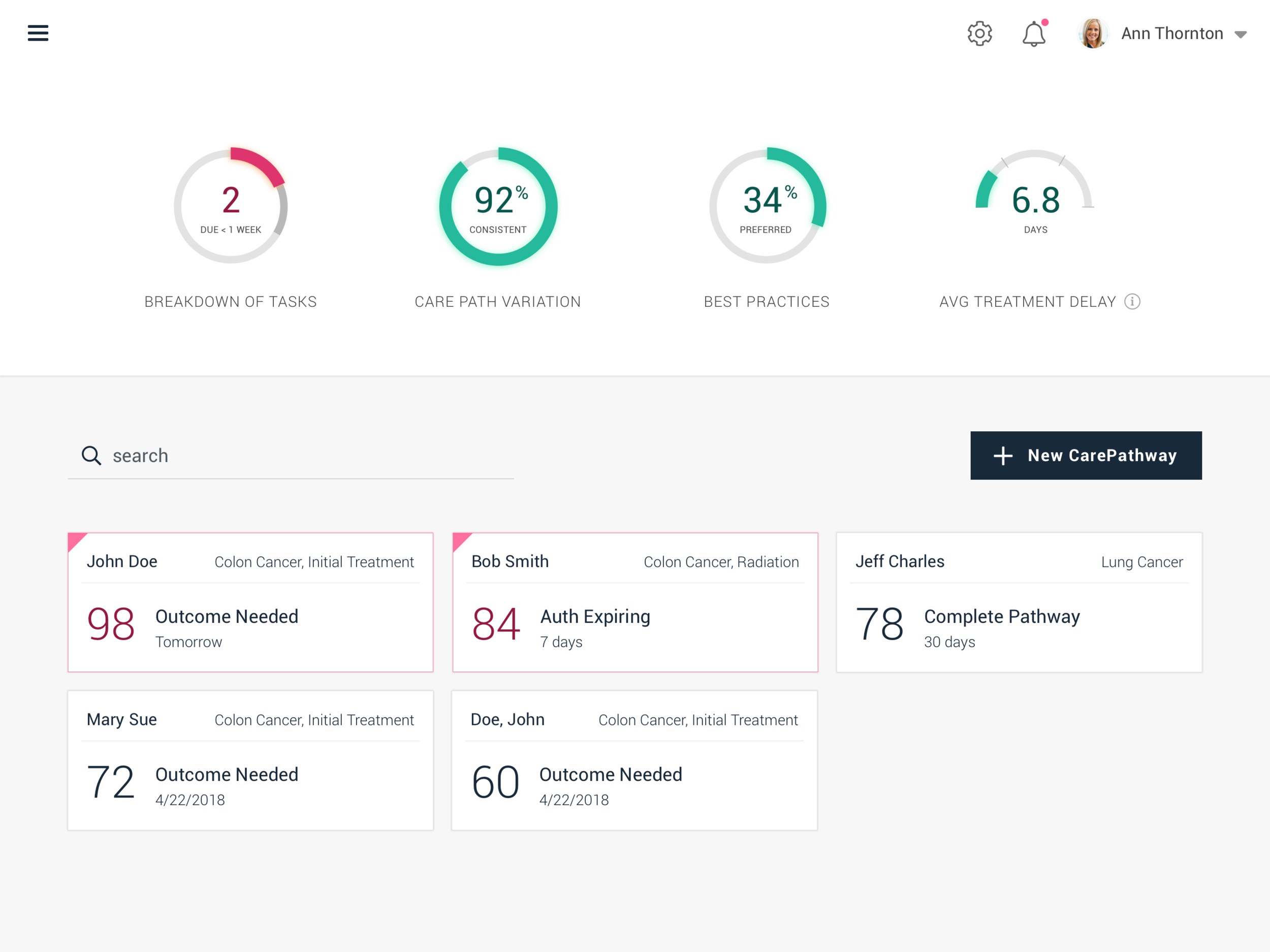Click the Best Practices label

click(767, 301)
